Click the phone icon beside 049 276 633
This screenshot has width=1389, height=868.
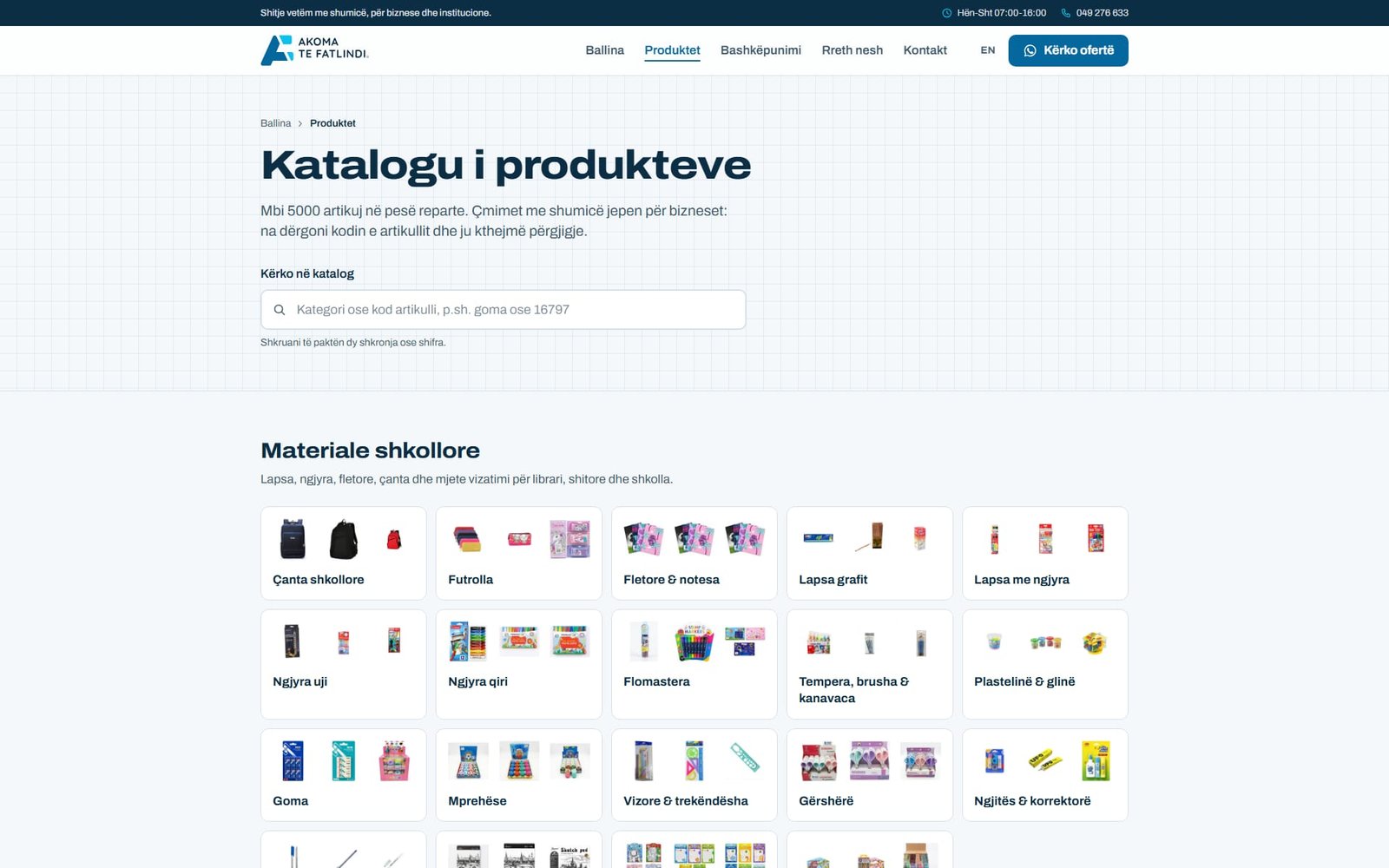(1066, 13)
